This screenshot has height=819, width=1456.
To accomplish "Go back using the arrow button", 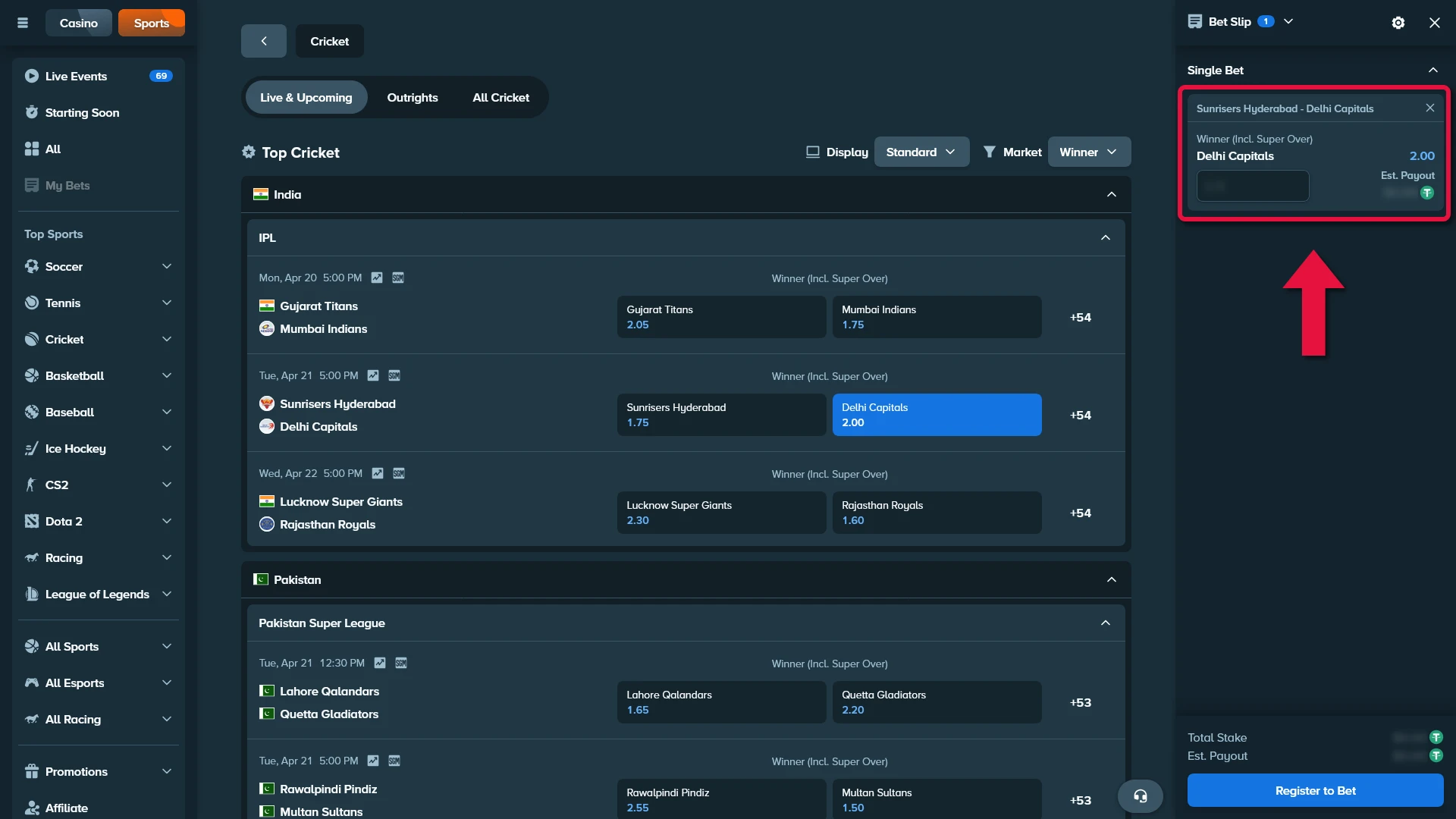I will click(x=264, y=41).
